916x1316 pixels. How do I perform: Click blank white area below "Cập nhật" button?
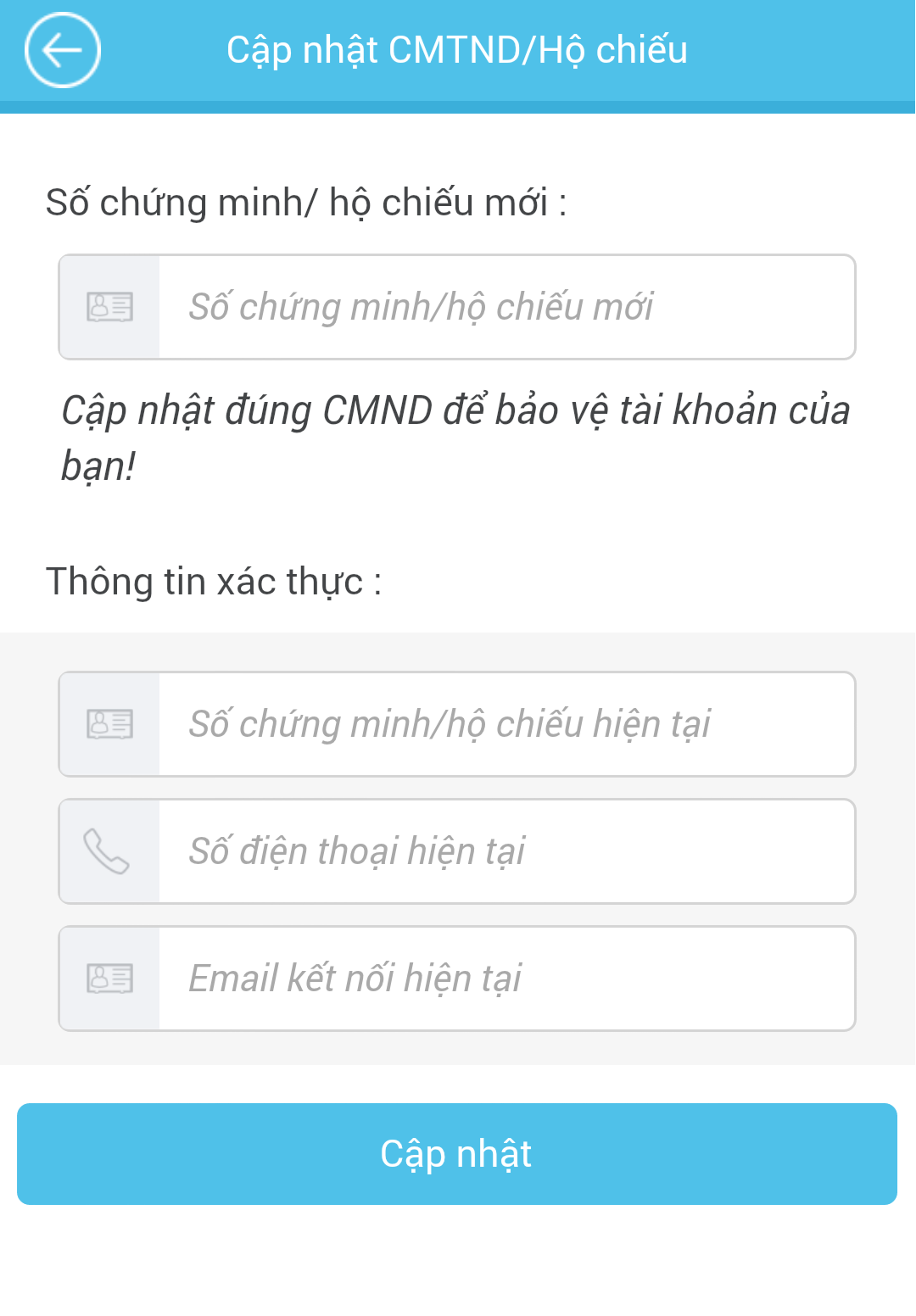point(458,1263)
